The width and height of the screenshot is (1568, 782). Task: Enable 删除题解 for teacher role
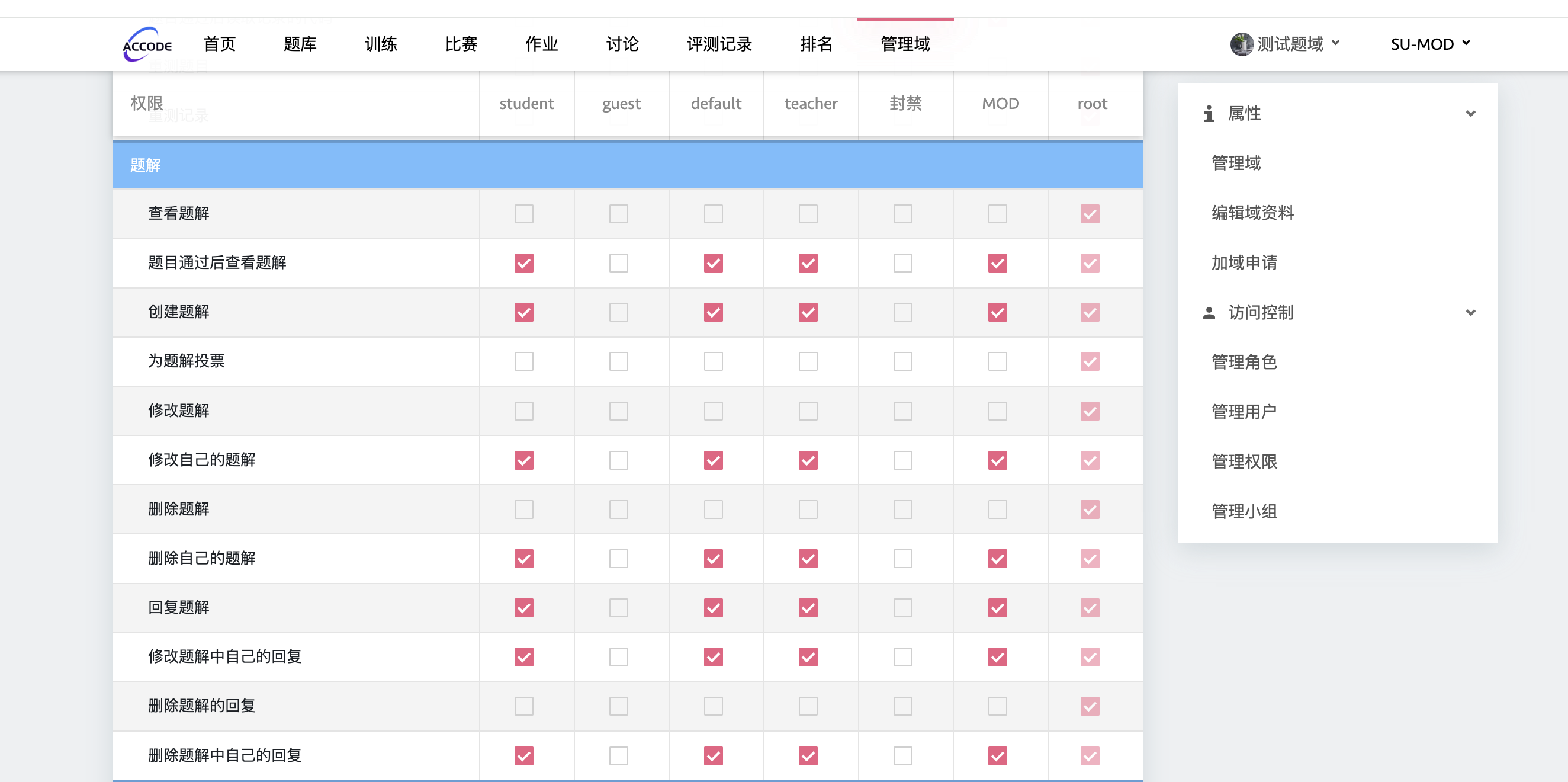pos(808,509)
